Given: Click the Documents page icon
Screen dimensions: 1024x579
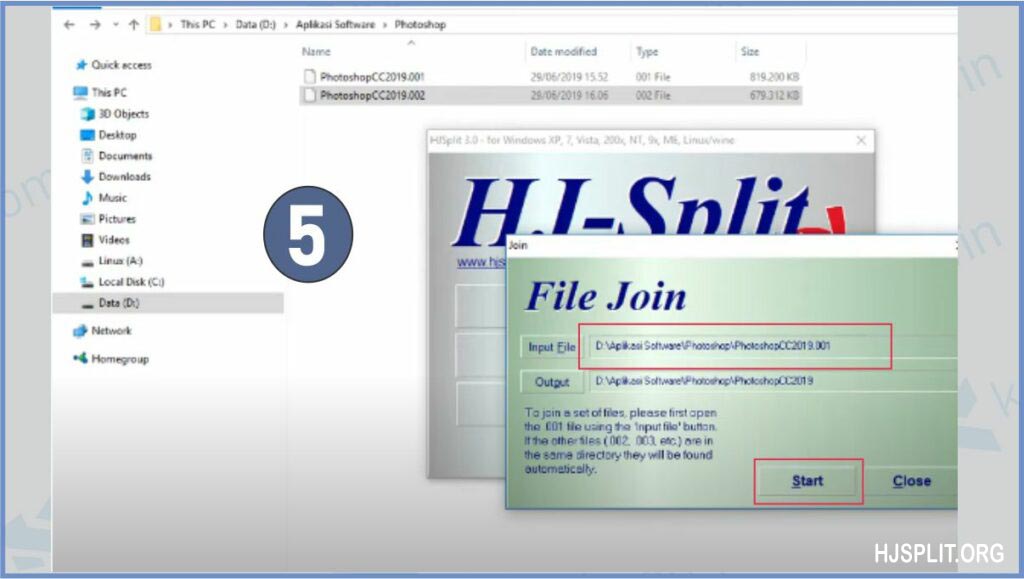Looking at the screenshot, I should click(88, 156).
